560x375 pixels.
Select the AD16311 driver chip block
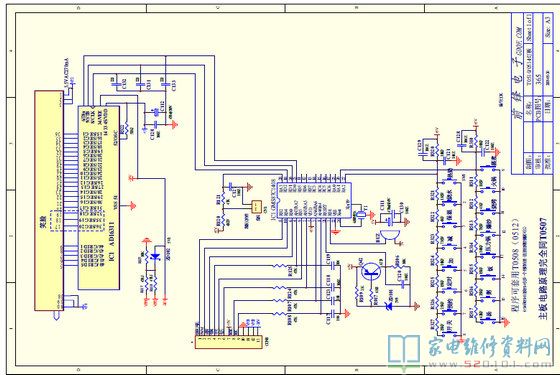pos(99,198)
